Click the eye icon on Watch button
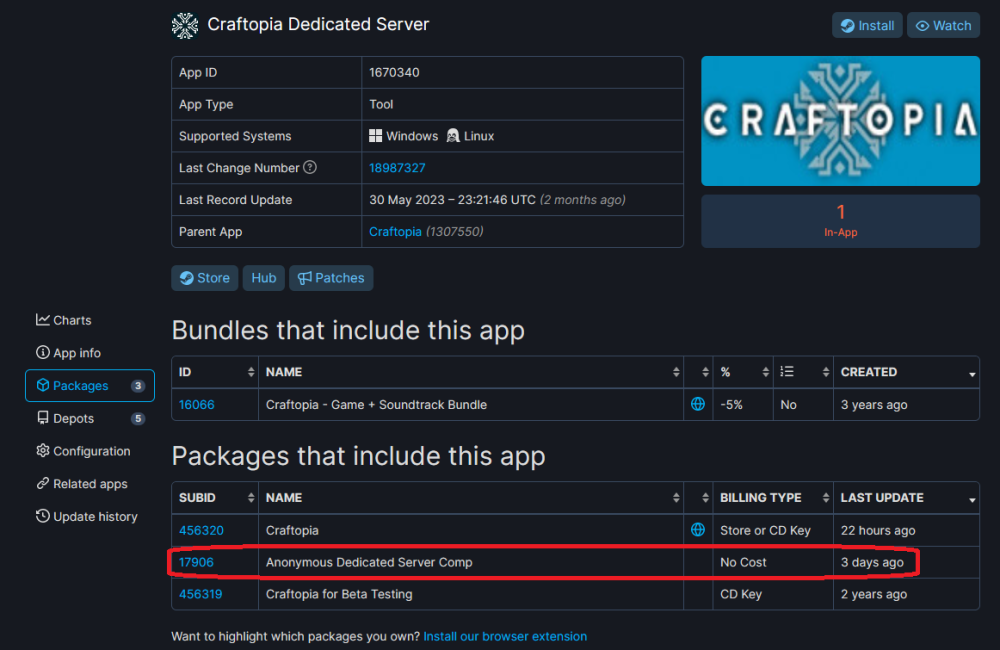Screen dimensions: 1000x650 pyautogui.click(x=922, y=26)
